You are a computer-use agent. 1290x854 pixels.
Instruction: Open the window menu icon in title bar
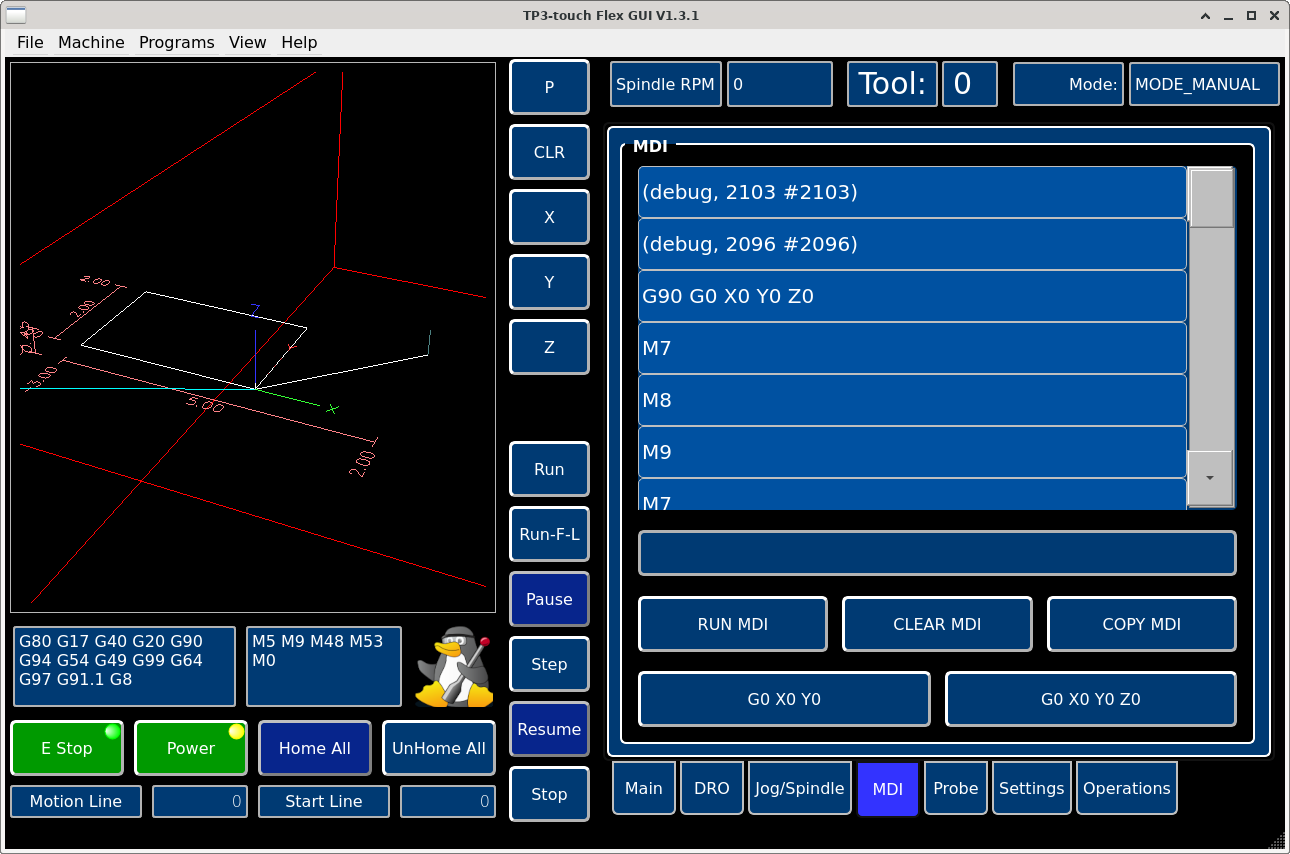(x=17, y=15)
